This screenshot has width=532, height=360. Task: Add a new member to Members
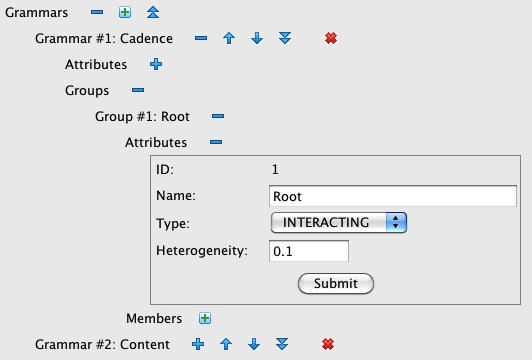(x=205, y=318)
